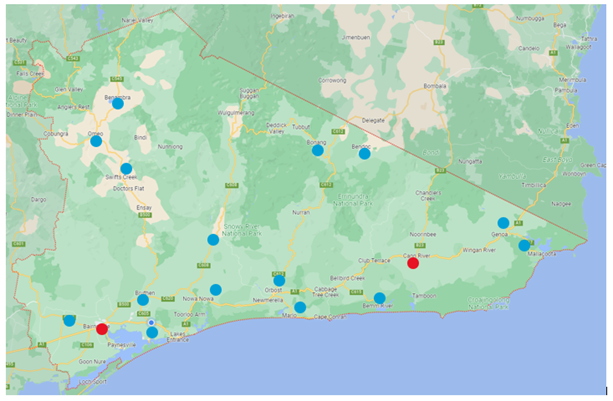The height and width of the screenshot is (401, 613).
Task: Select the blue marker at Marlo
Action: 300,307
